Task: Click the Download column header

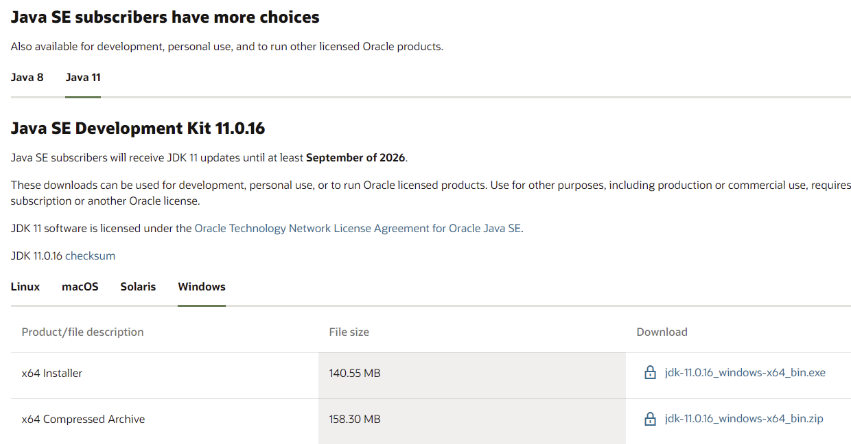Action: (662, 332)
